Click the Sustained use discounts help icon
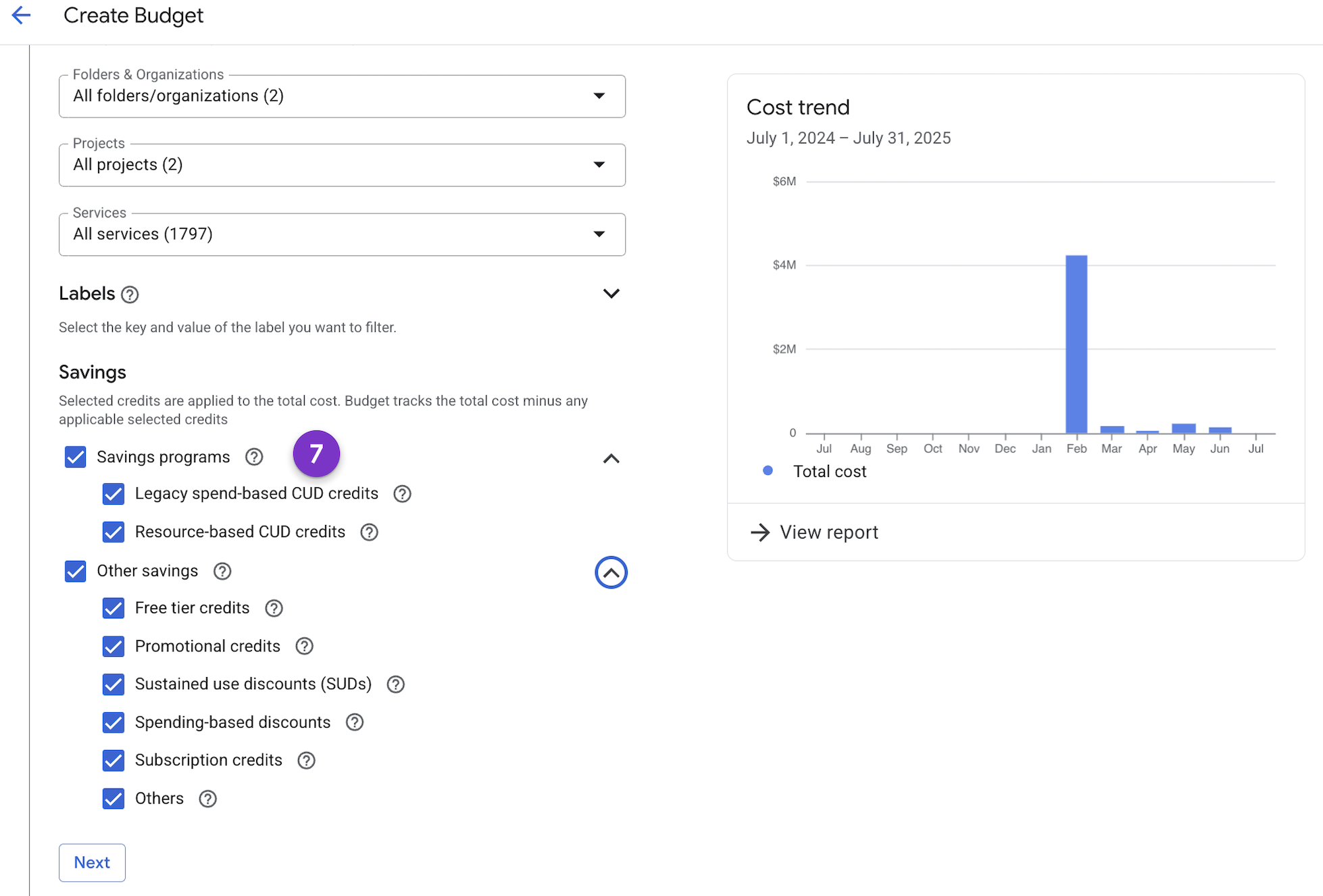 coord(395,684)
